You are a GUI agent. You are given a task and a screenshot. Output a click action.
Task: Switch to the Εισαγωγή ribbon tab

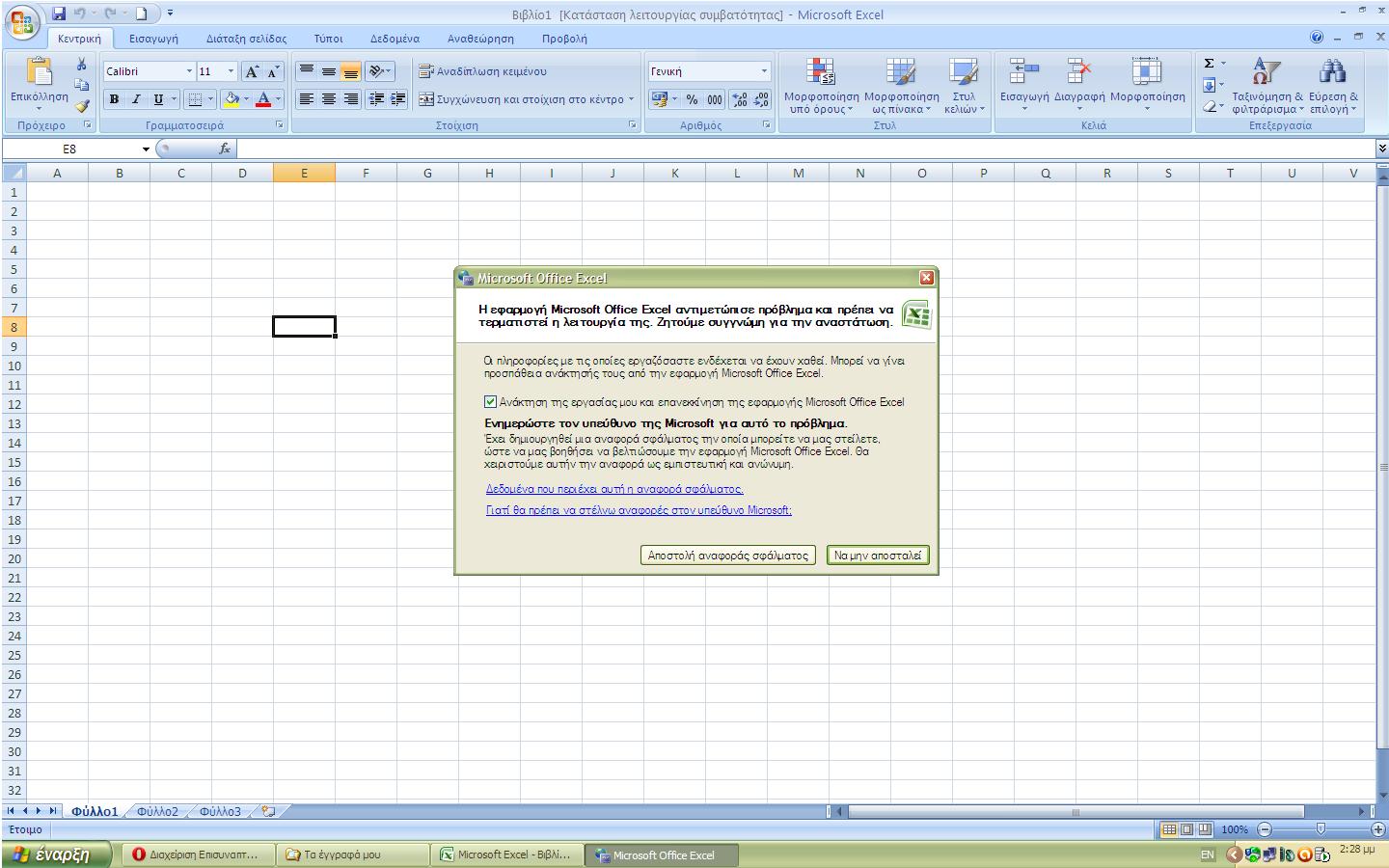pyautogui.click(x=153, y=39)
